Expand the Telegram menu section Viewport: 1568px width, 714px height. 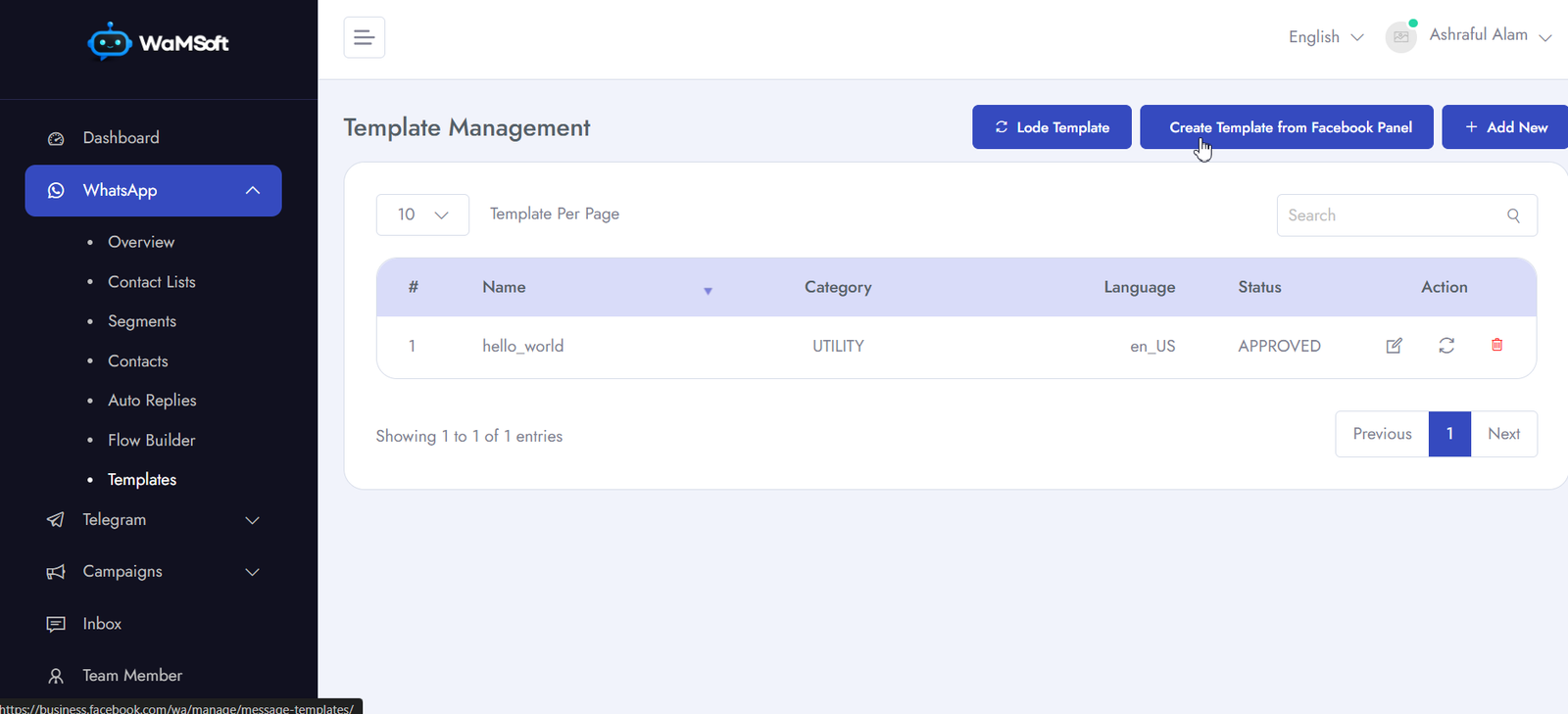(253, 520)
